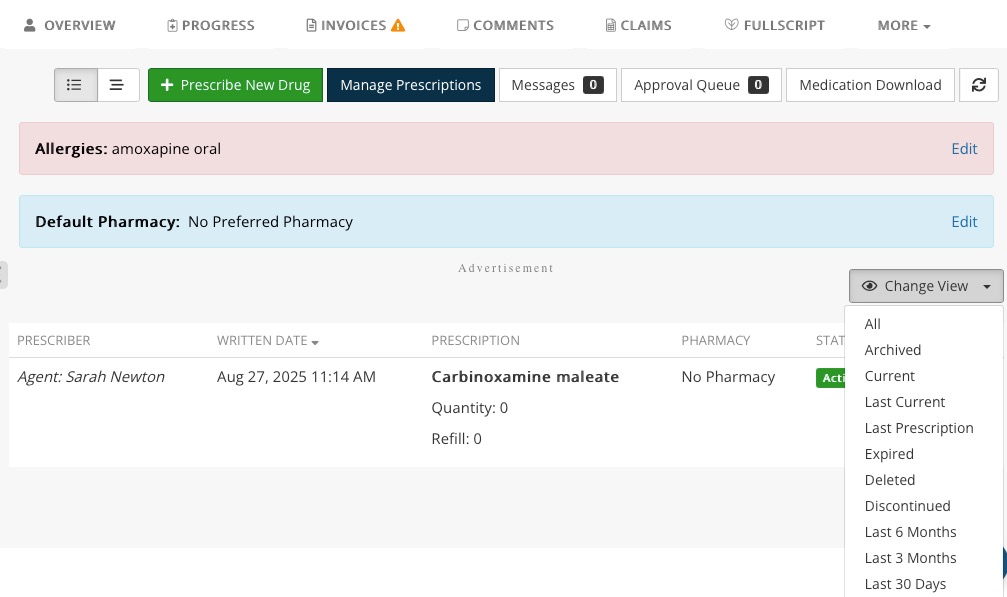Open the Claims tab
Image resolution: width=1007 pixels, height=597 pixels.
pos(639,26)
